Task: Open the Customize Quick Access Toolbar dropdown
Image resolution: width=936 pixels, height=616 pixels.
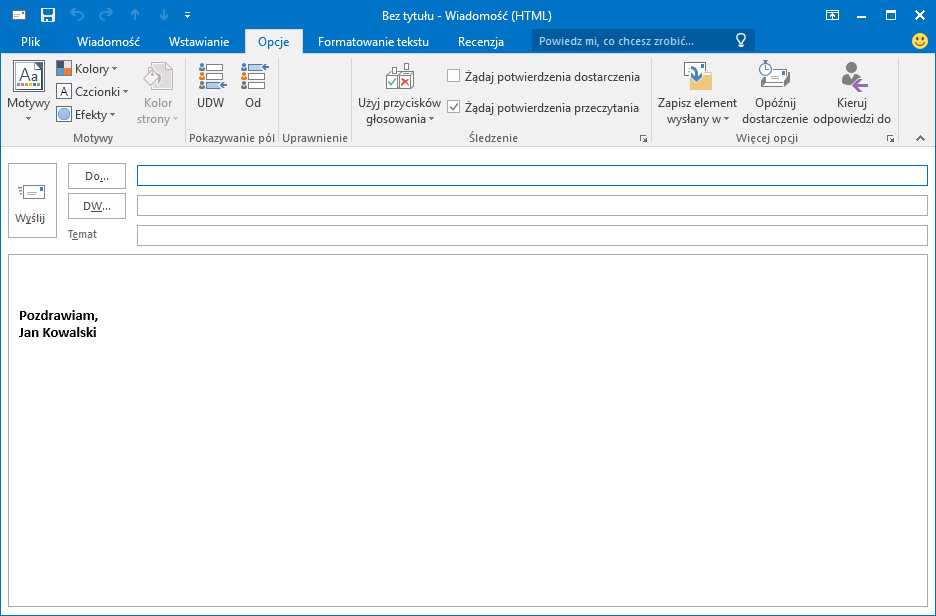Action: click(187, 15)
